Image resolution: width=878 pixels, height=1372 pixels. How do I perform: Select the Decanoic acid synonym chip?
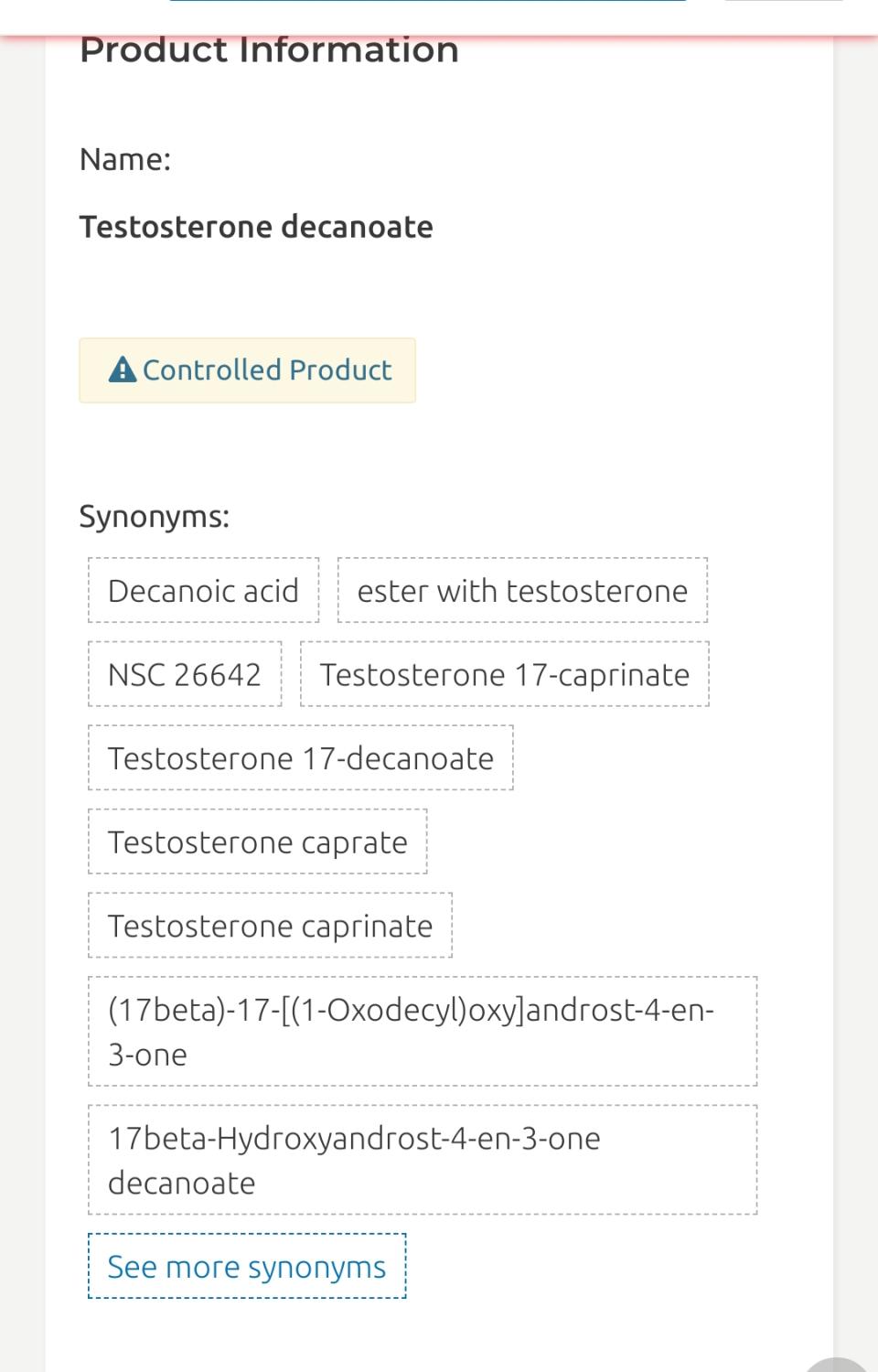(203, 591)
